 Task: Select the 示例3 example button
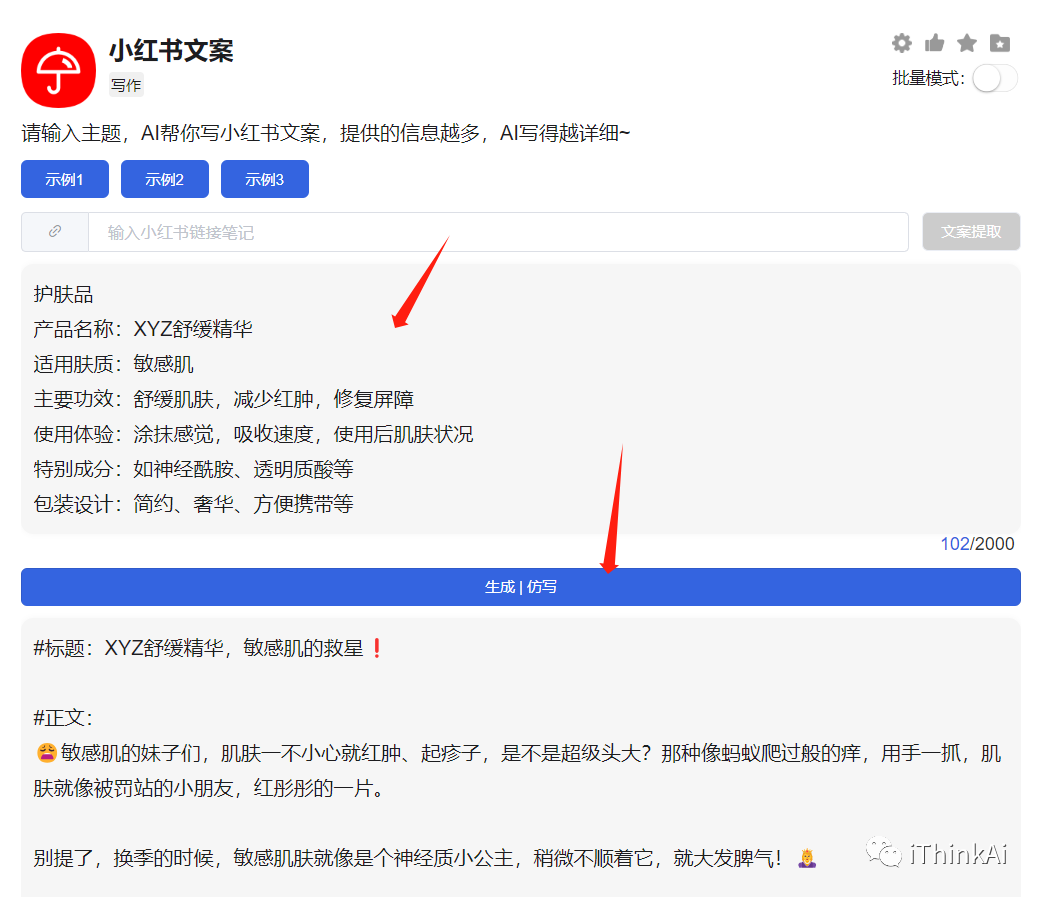click(264, 179)
